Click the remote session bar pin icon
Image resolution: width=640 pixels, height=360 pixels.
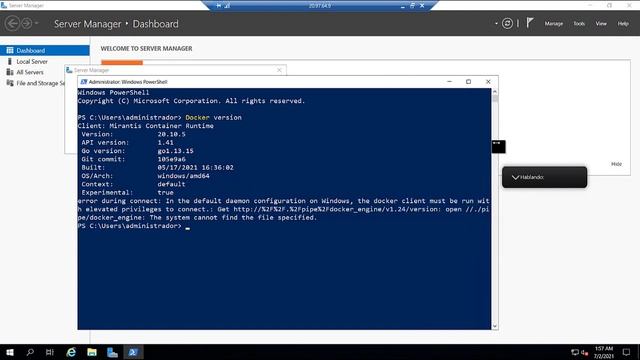coord(219,6)
